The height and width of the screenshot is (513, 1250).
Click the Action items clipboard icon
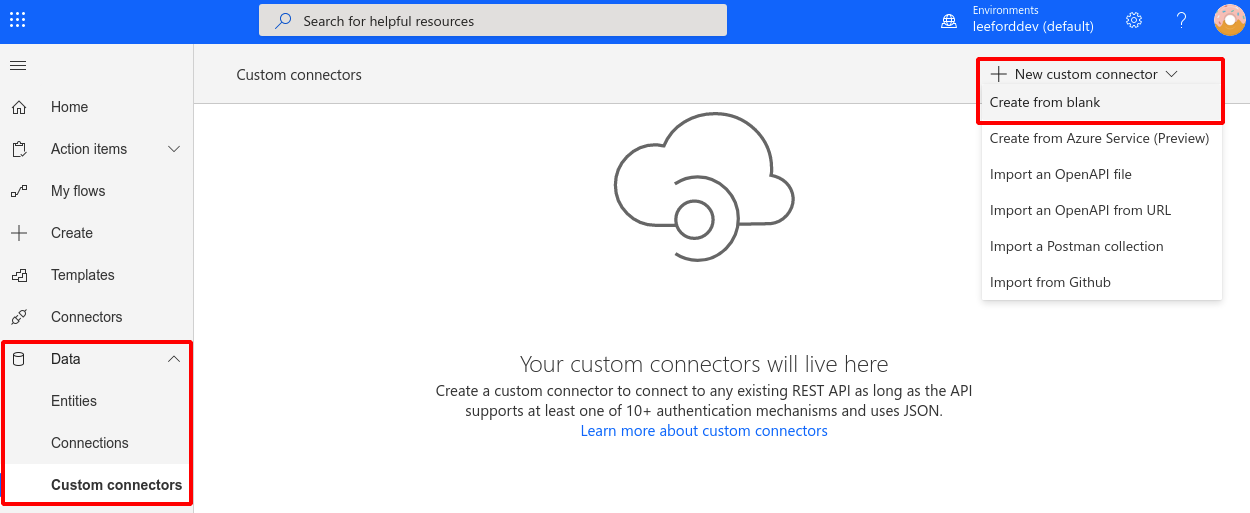19,149
